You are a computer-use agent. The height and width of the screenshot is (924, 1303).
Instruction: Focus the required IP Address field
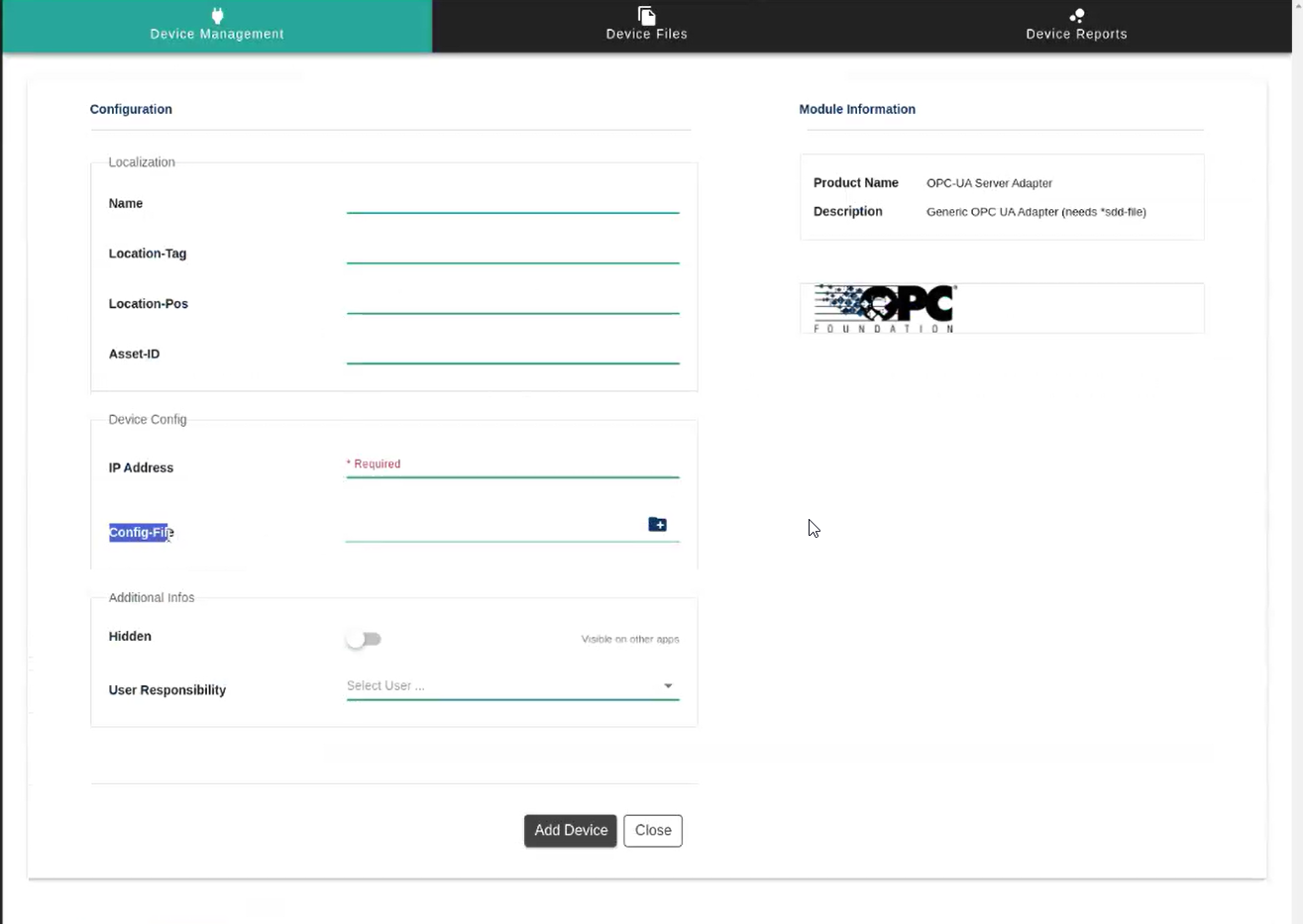[512, 465]
